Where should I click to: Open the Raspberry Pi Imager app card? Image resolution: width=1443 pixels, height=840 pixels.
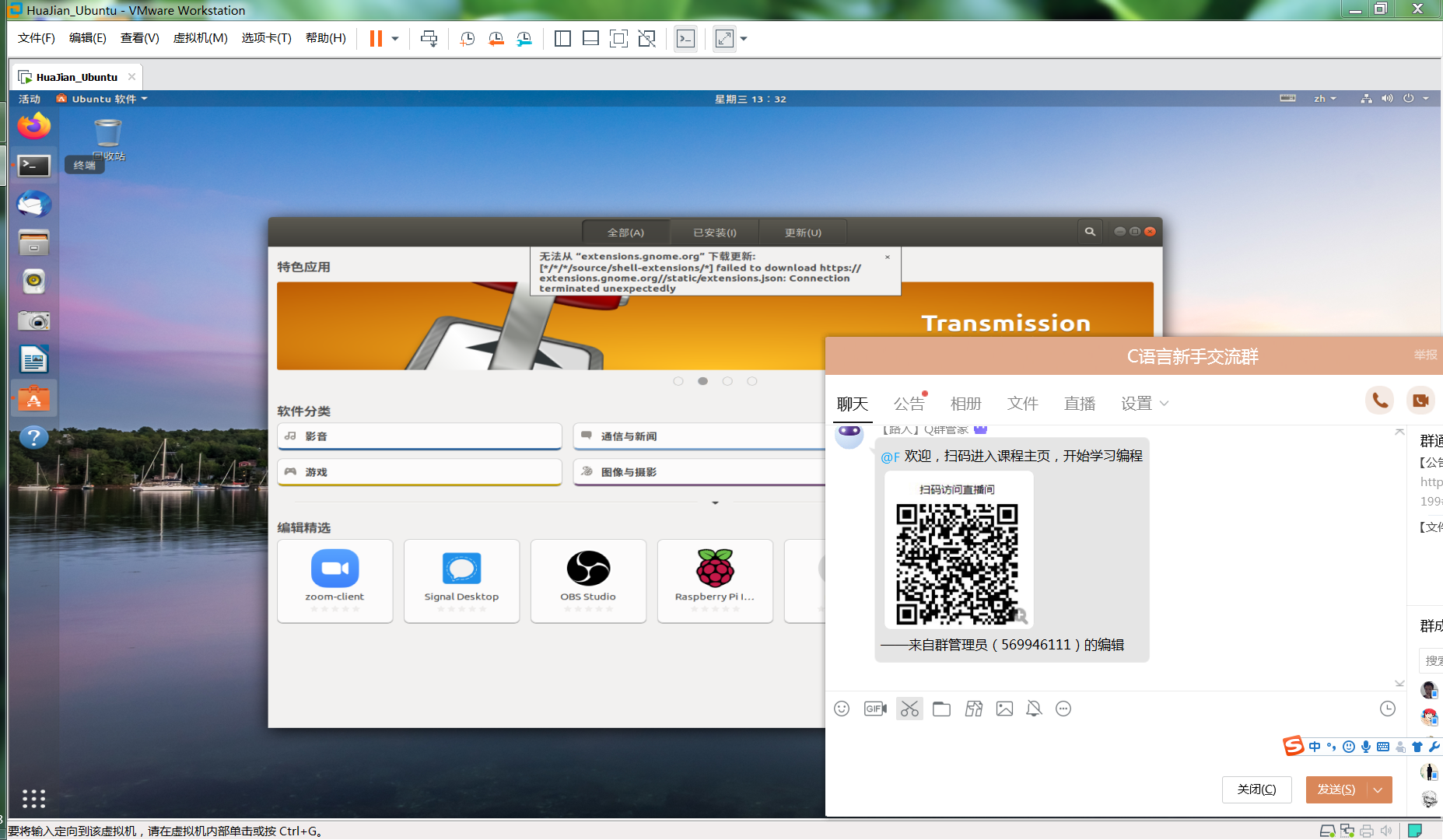(715, 581)
